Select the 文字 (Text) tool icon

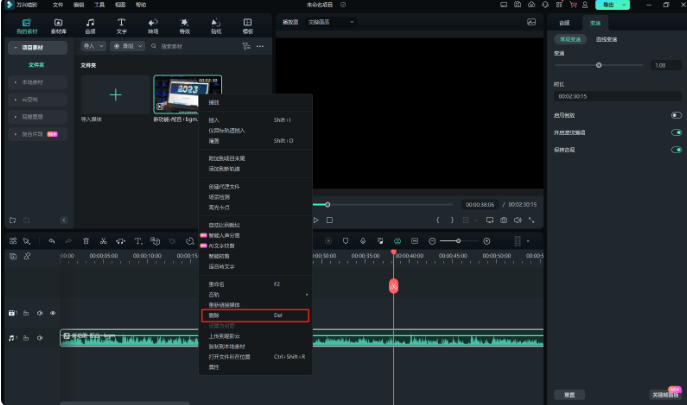tap(122, 24)
